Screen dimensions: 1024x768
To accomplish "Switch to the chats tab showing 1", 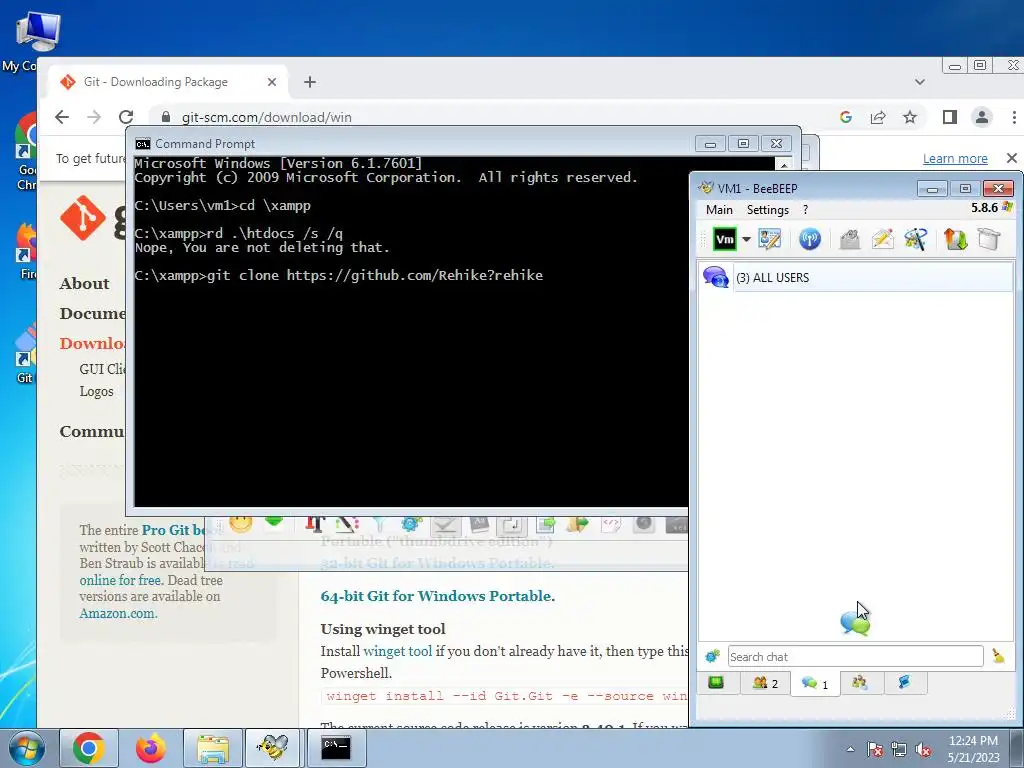I will (815, 684).
